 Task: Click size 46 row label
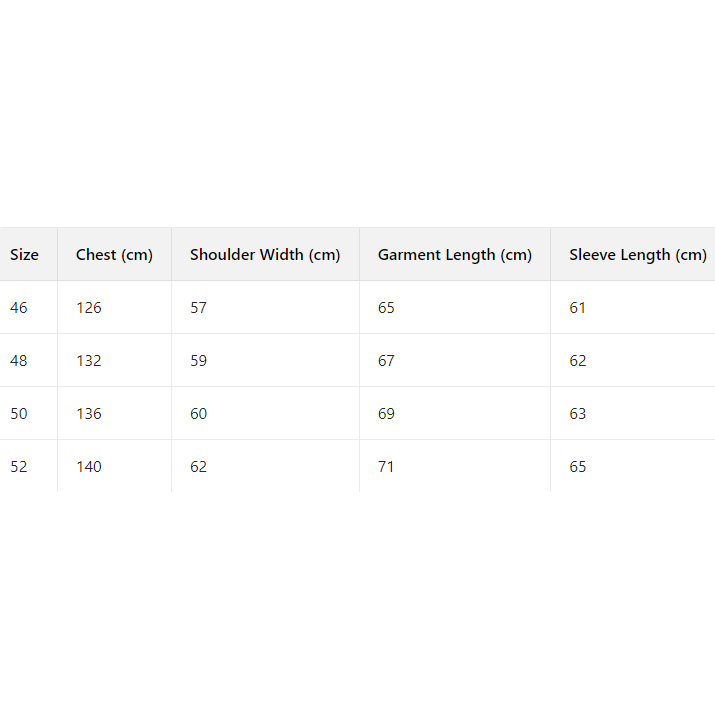(19, 308)
